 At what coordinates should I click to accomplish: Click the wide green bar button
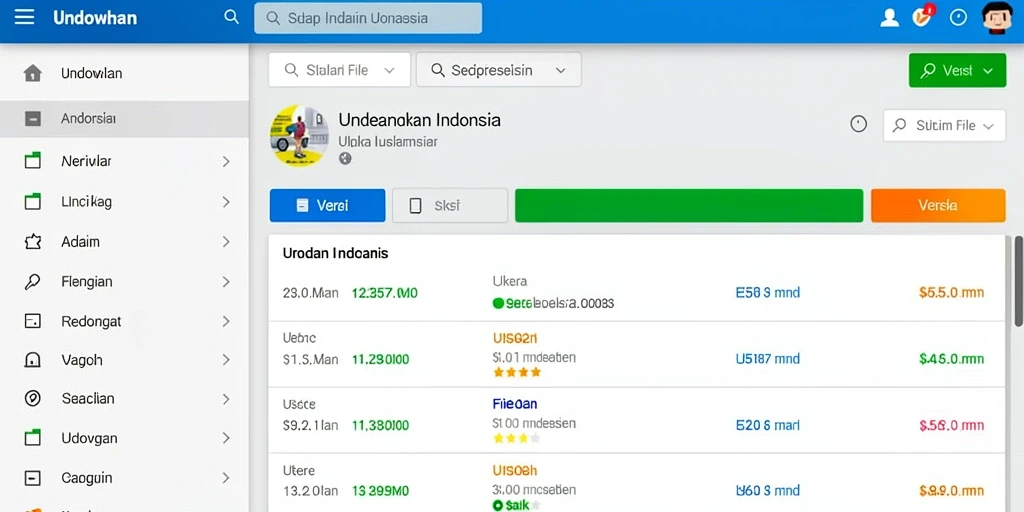689,206
